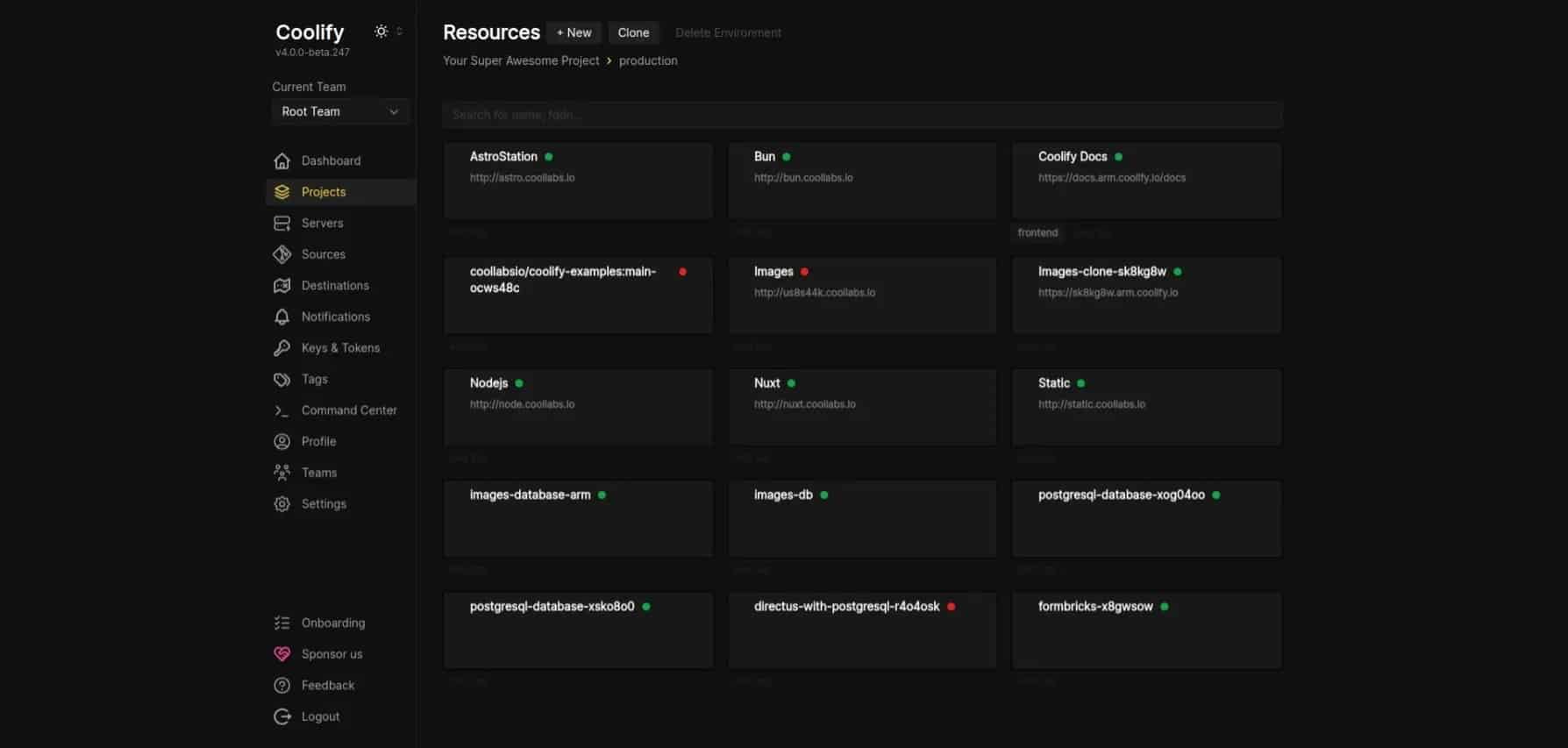1568x748 pixels.
Task: Go to Command Center in sidebar
Action: coord(348,410)
